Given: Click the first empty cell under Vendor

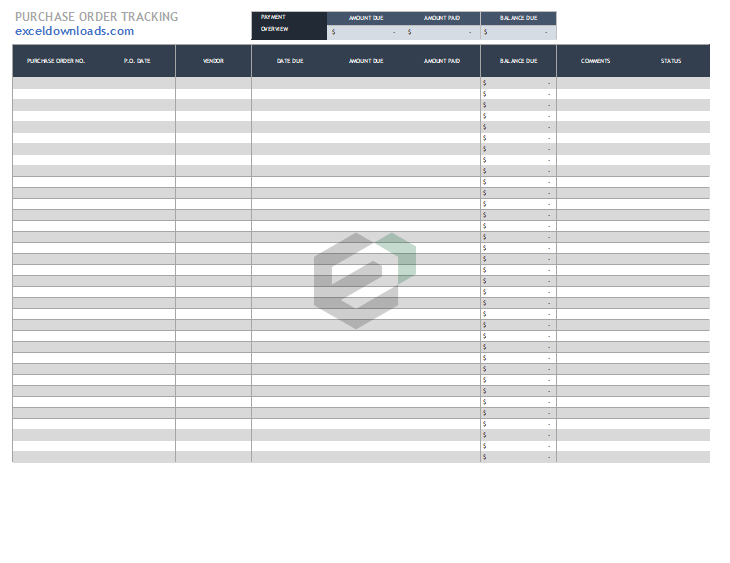Looking at the screenshot, I should point(213,83).
